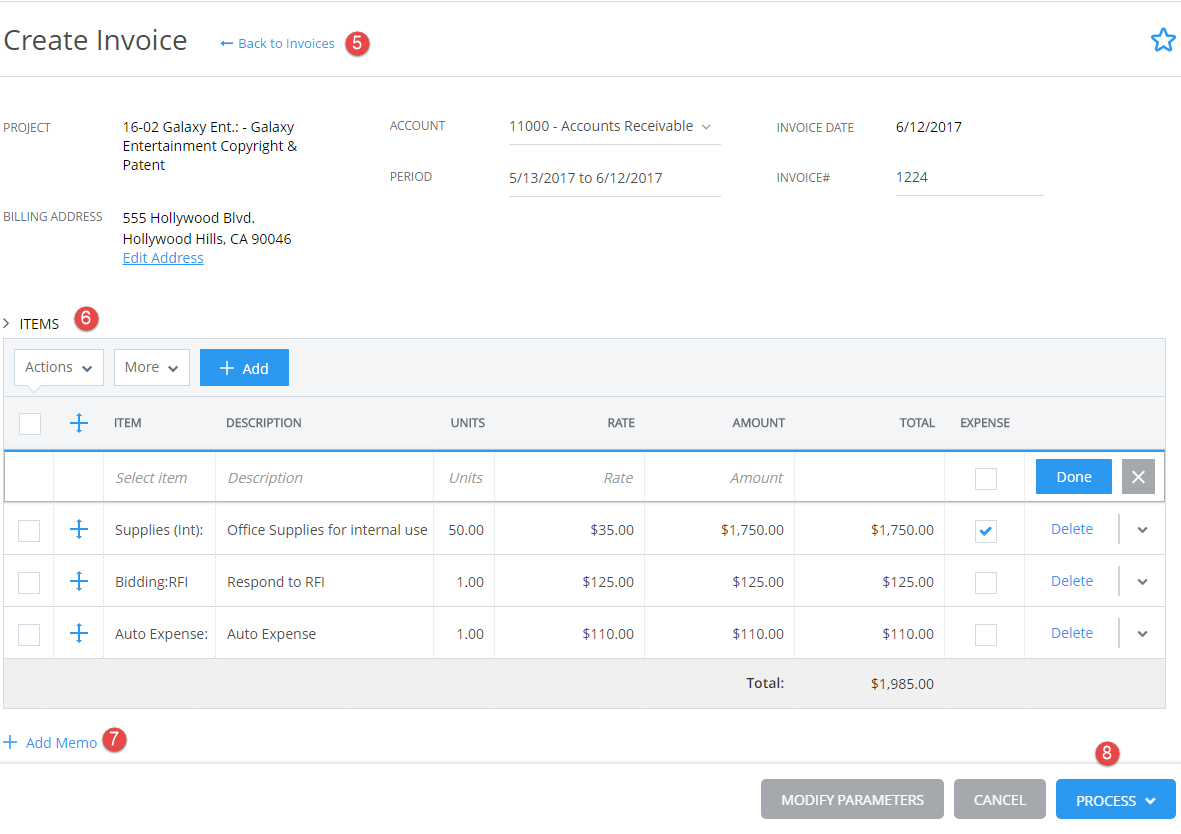Click the Period field 5/13/2017 to 6/12/2017

615,179
